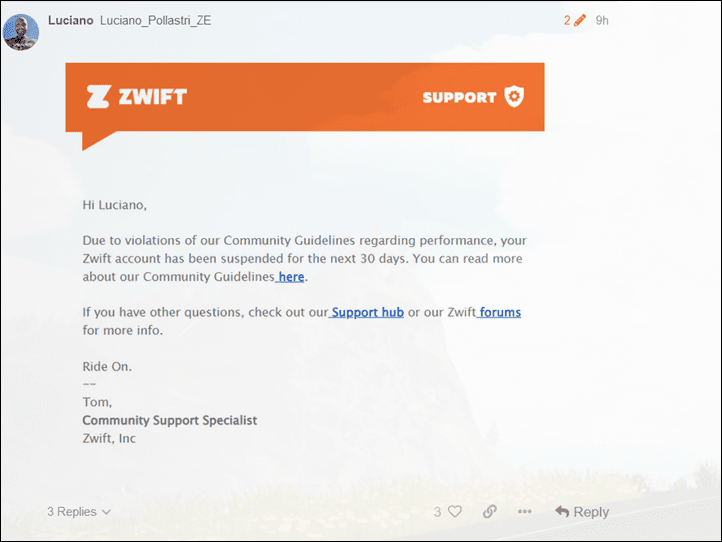
Task: Open Luciano_Pollastri_ZE username profile
Action: point(156,21)
